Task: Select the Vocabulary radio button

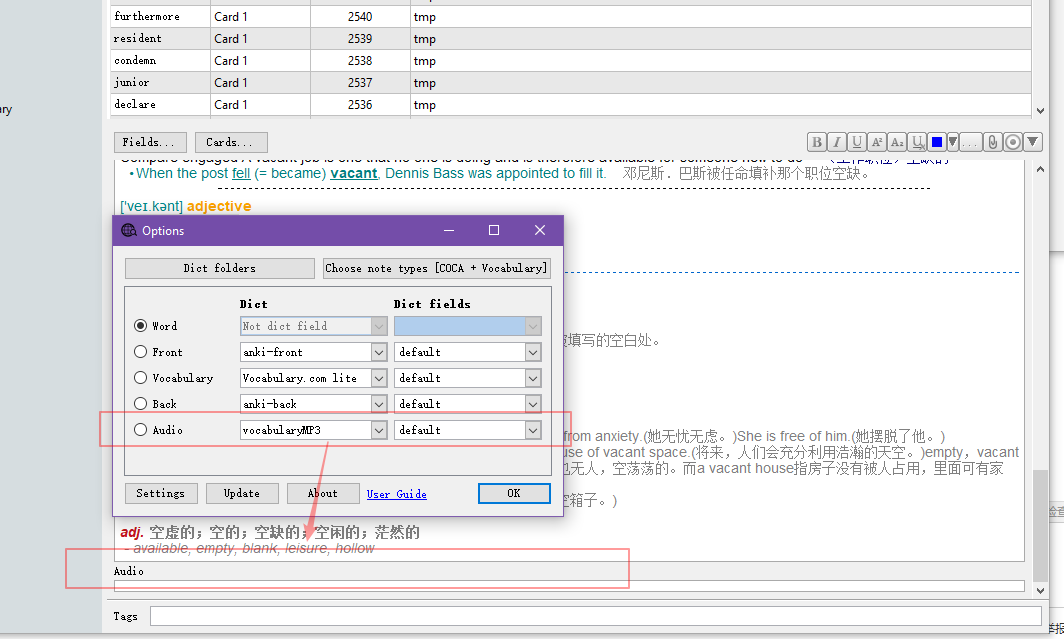Action: pyautogui.click(x=140, y=377)
